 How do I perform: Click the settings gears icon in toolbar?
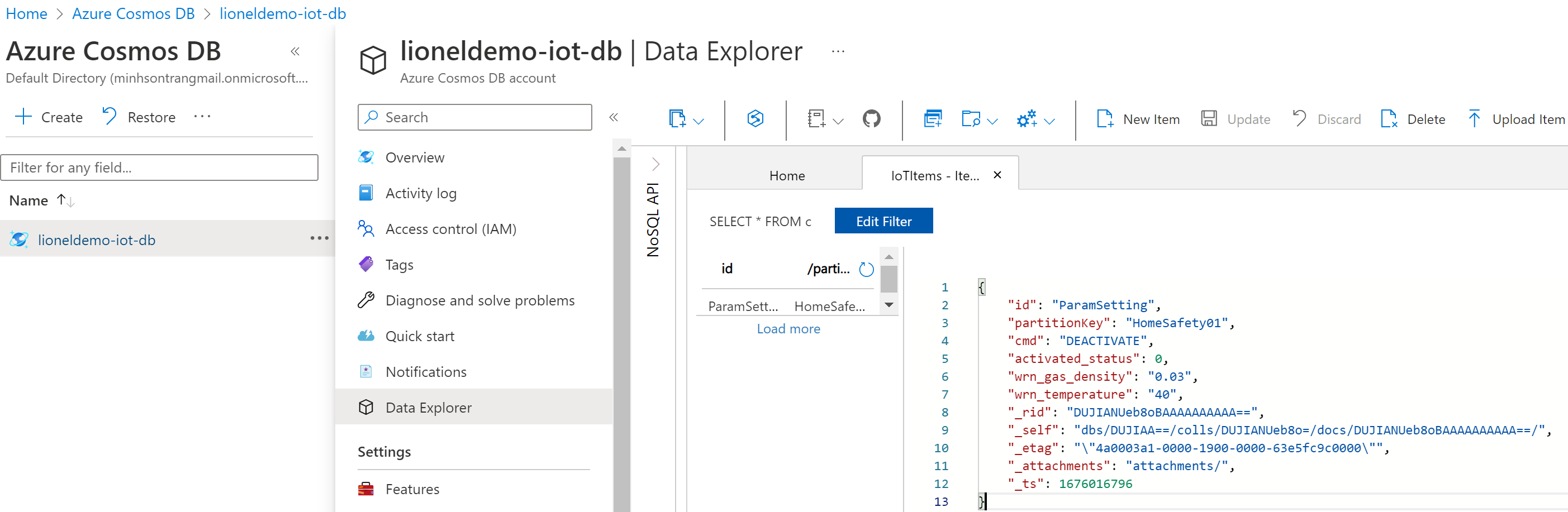(1027, 118)
